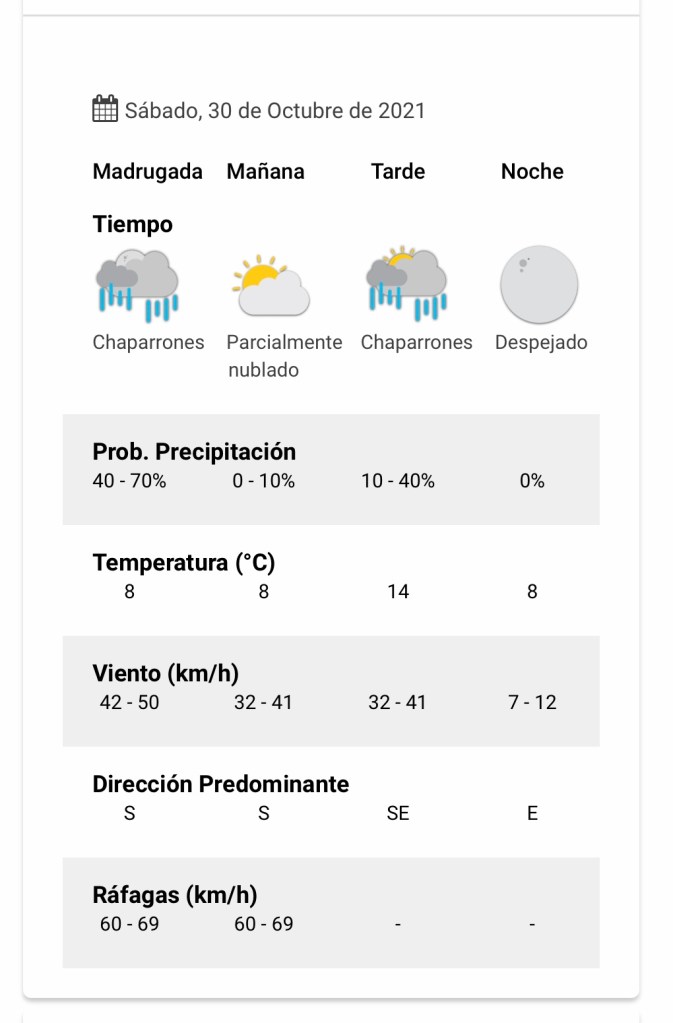673x1023 pixels.
Task: Click the 40 - 70% precipitation value
Action: click(x=129, y=481)
